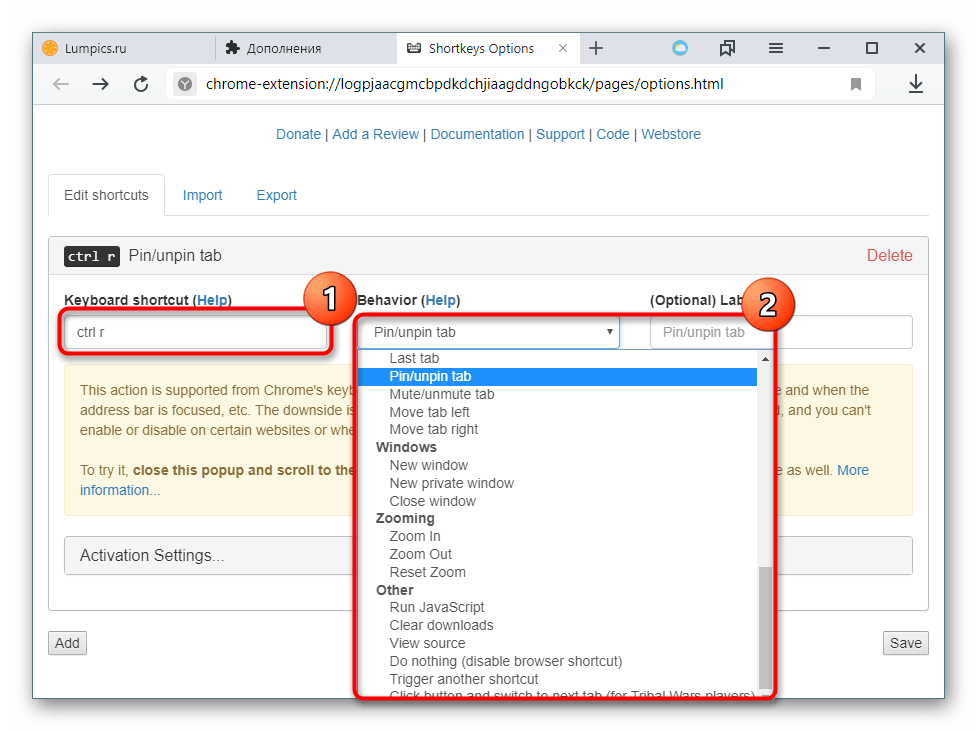Open the Behavior dropdown box
Screen dimensions: 977x731
tap(488, 332)
